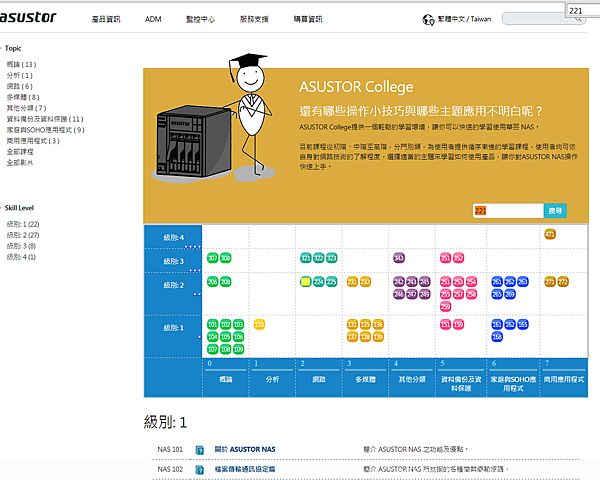The height and width of the screenshot is (480, 600).
Task: Open teal course badge 322
Action: pos(319,258)
